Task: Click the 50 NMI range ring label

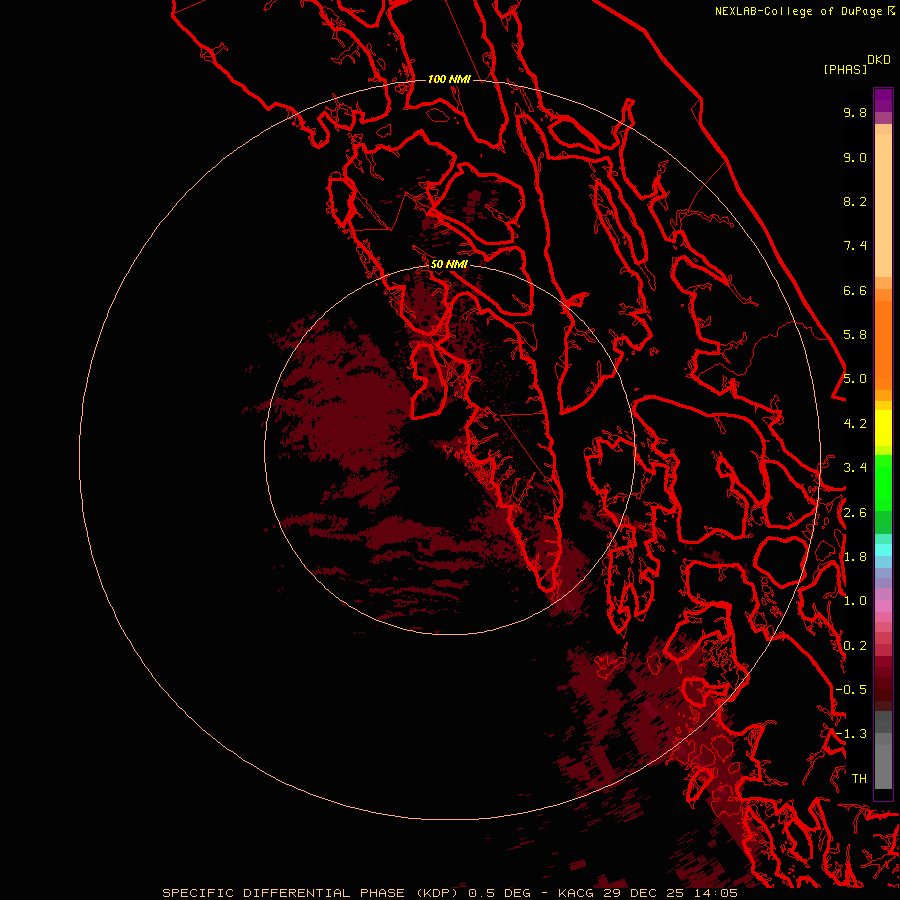Action: click(449, 264)
